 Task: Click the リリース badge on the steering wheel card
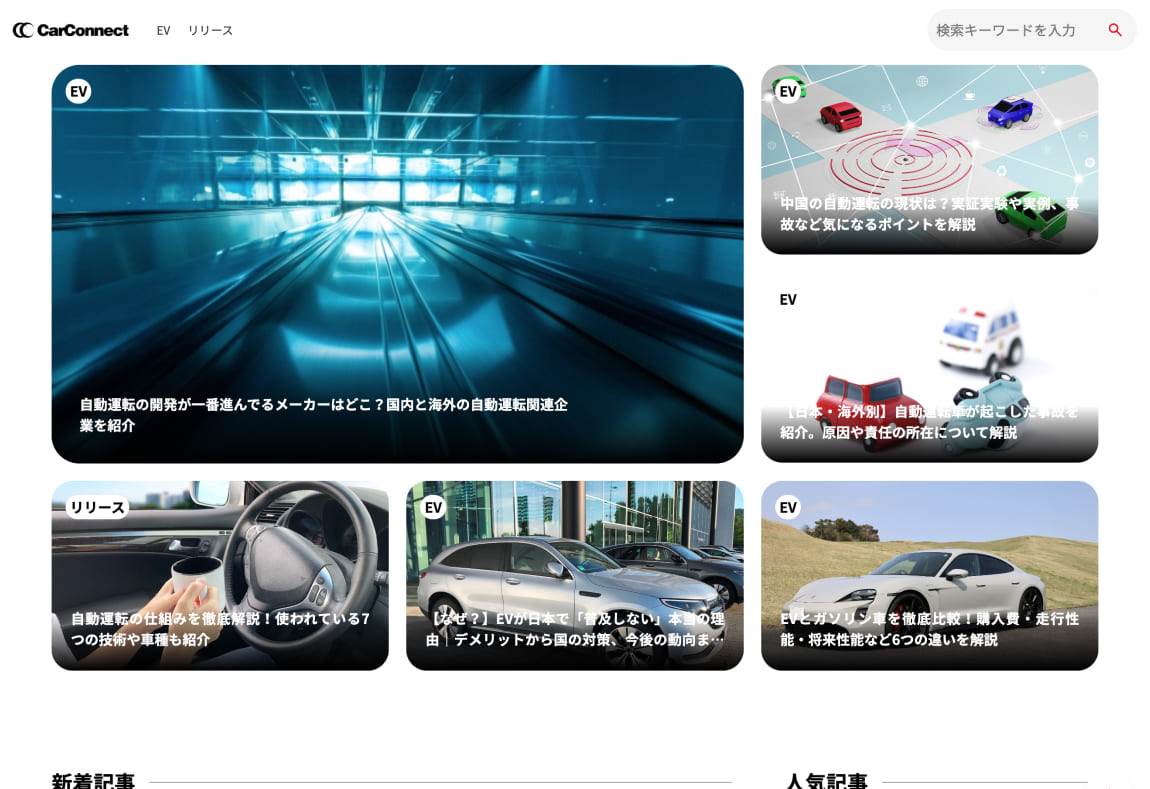[97, 507]
